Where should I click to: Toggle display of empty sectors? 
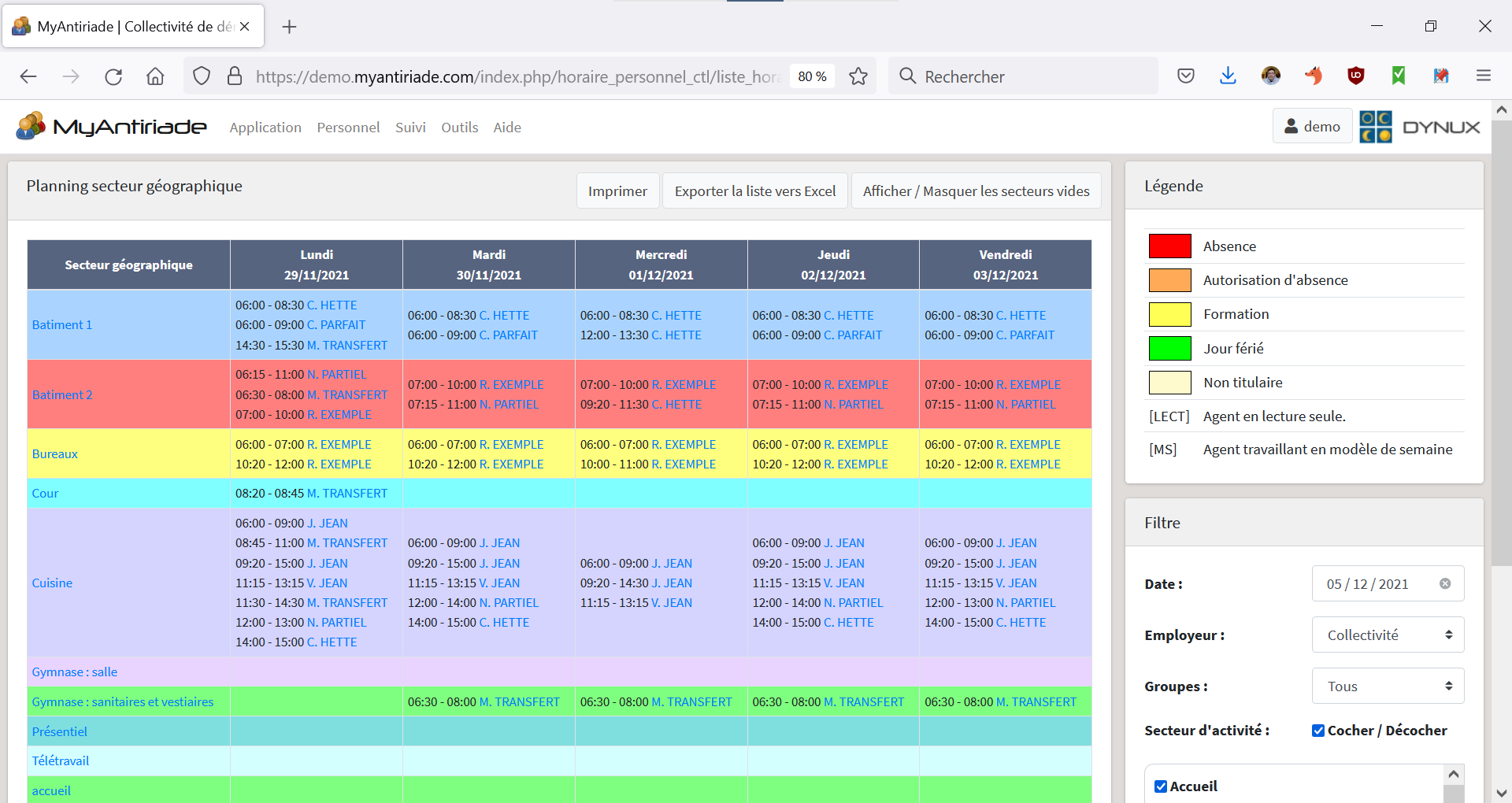point(976,191)
